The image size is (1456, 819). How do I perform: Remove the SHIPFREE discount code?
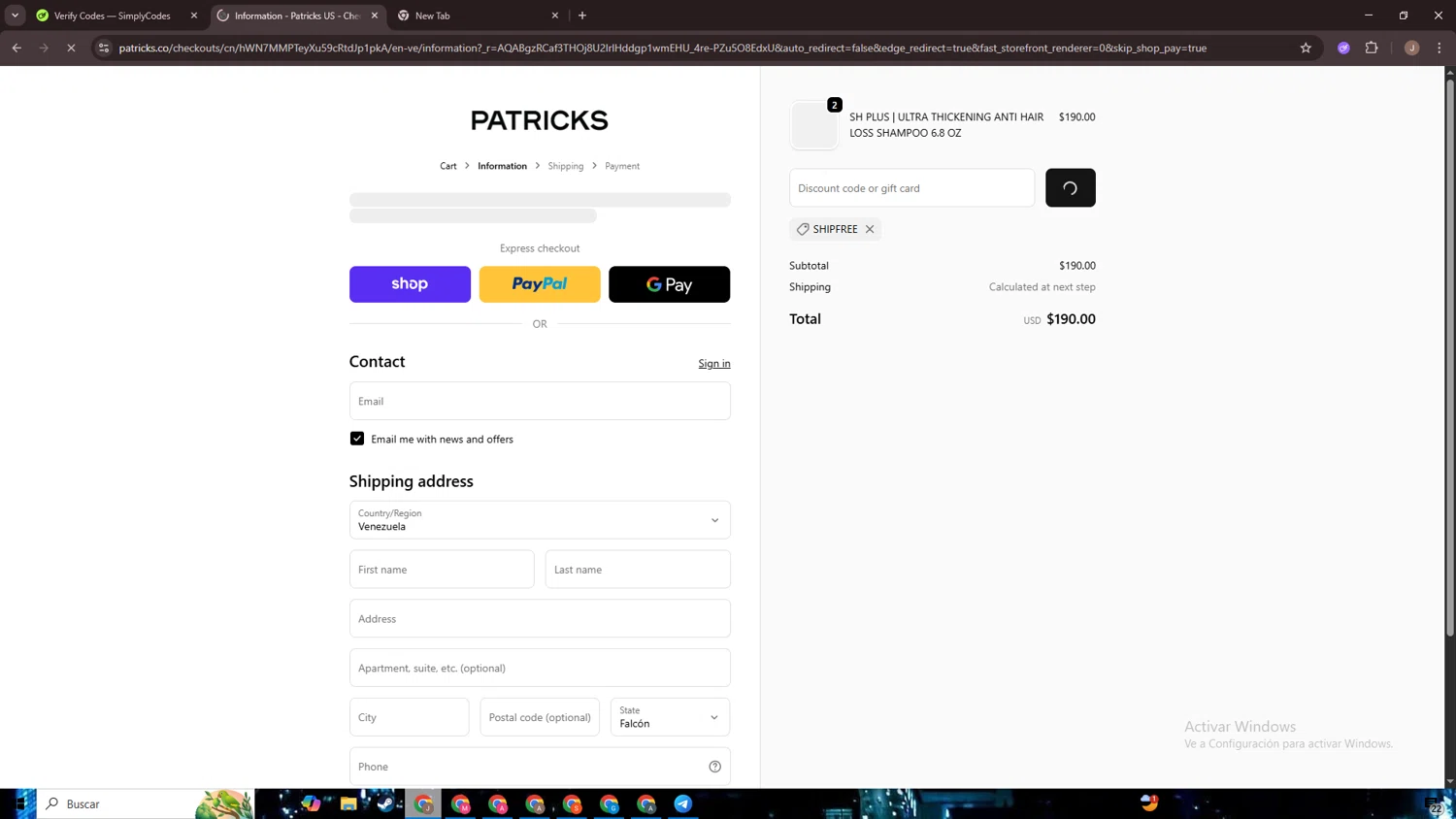click(870, 229)
